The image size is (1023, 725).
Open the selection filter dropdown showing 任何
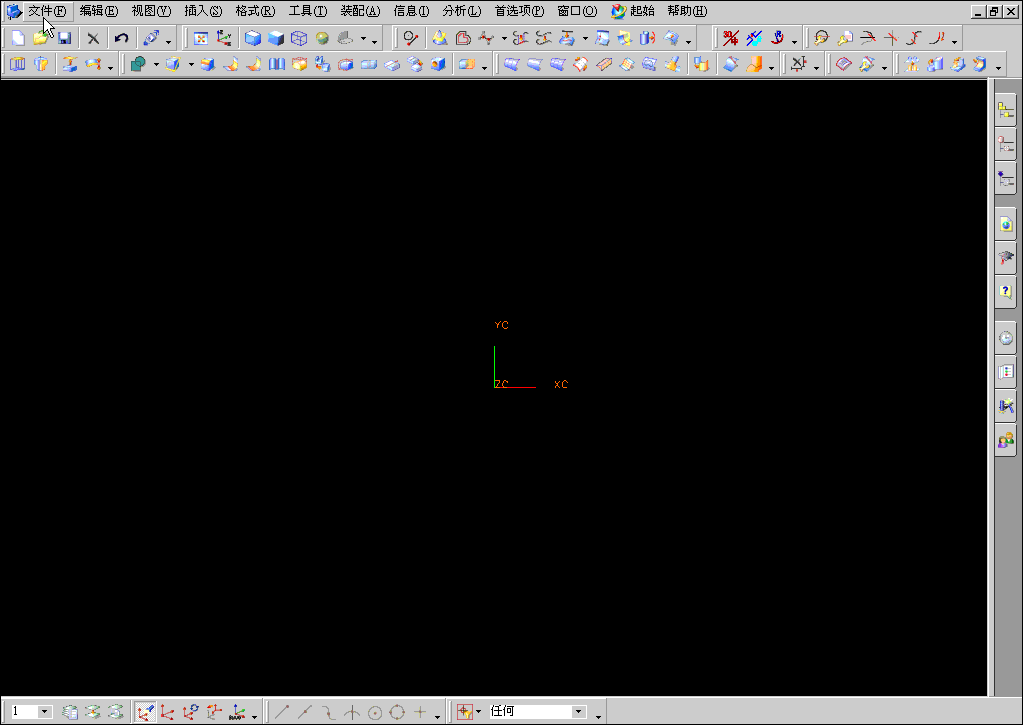(x=578, y=710)
